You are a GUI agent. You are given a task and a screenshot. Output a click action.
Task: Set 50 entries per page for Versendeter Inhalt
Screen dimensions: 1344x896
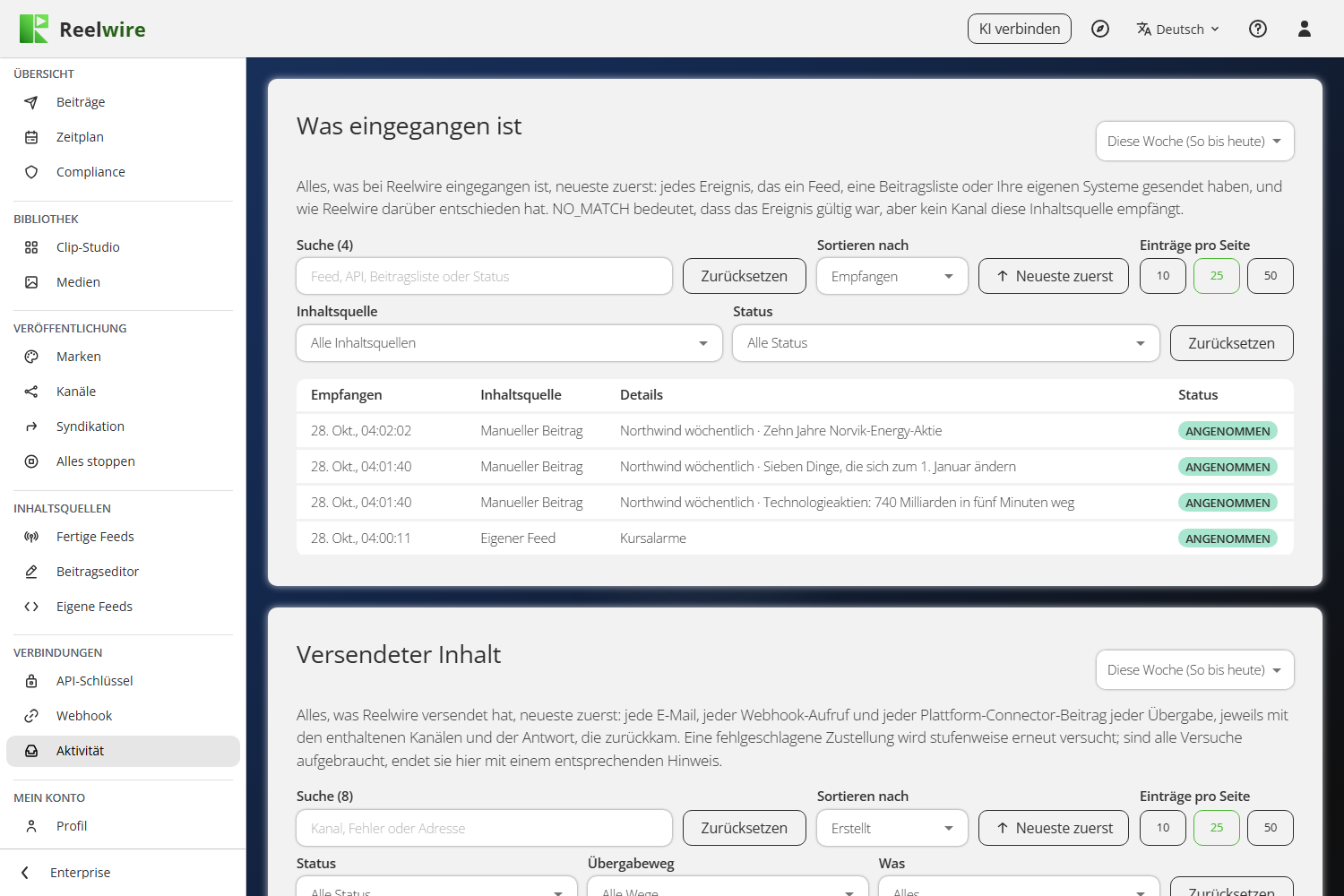click(1271, 828)
